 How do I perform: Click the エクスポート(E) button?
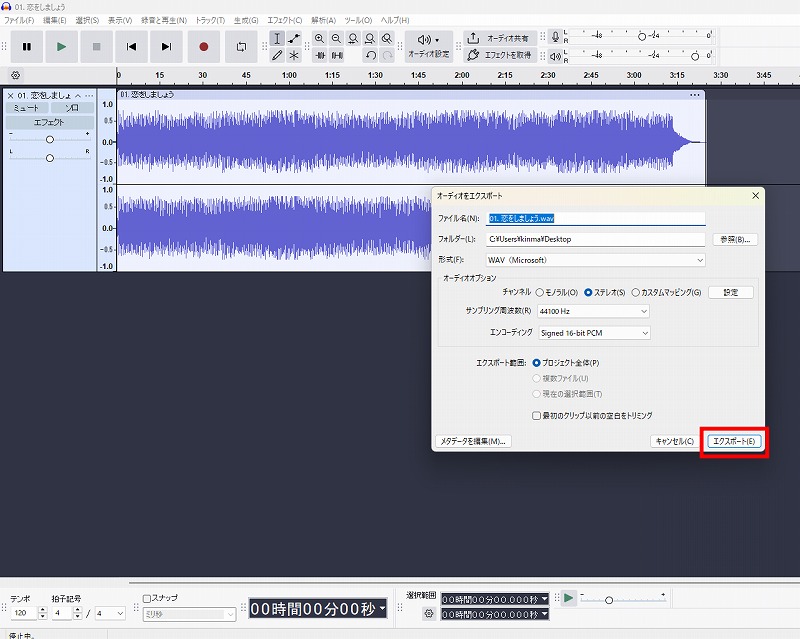(x=734, y=441)
